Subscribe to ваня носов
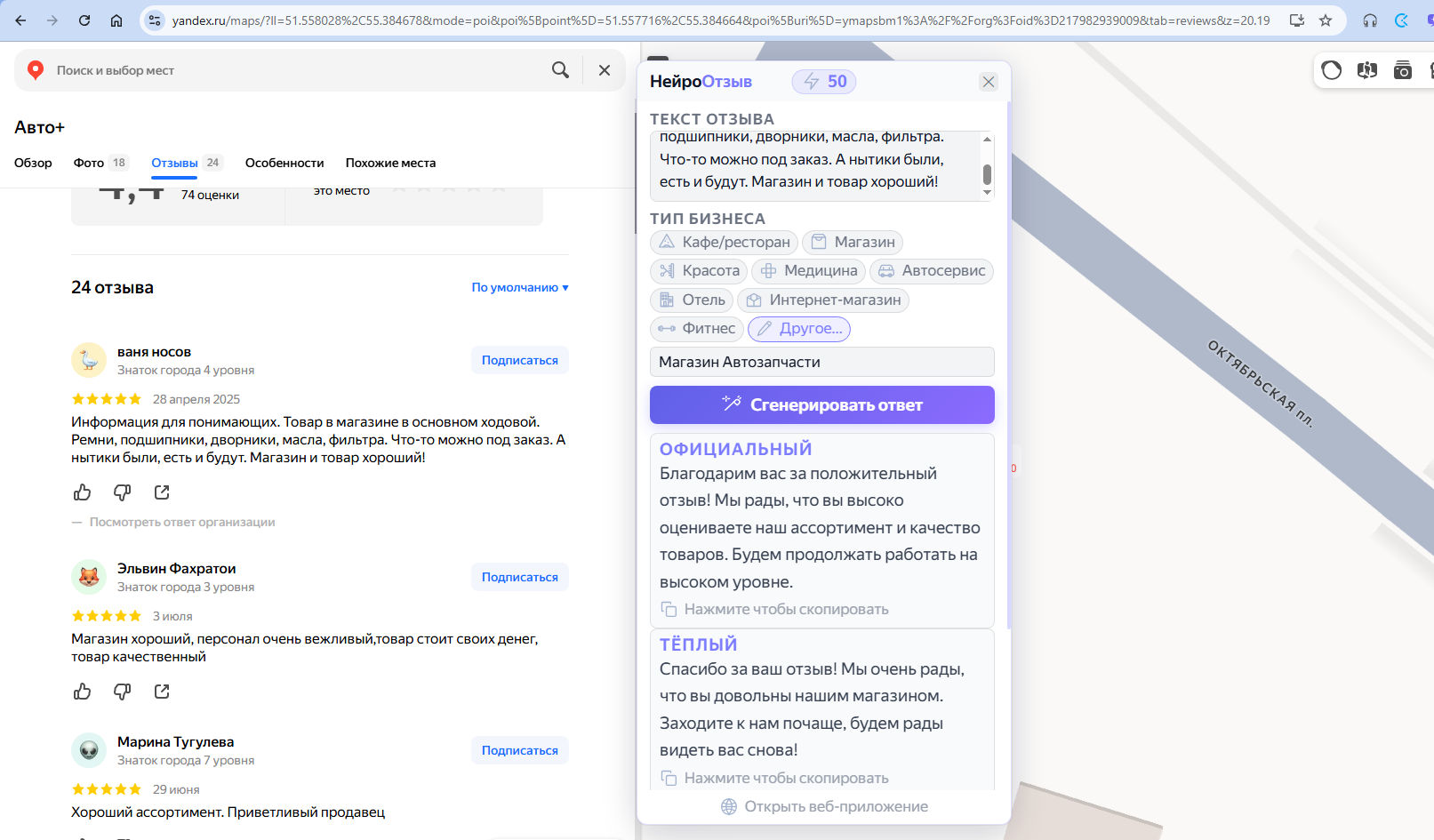This screenshot has height=840, width=1434. pos(520,360)
